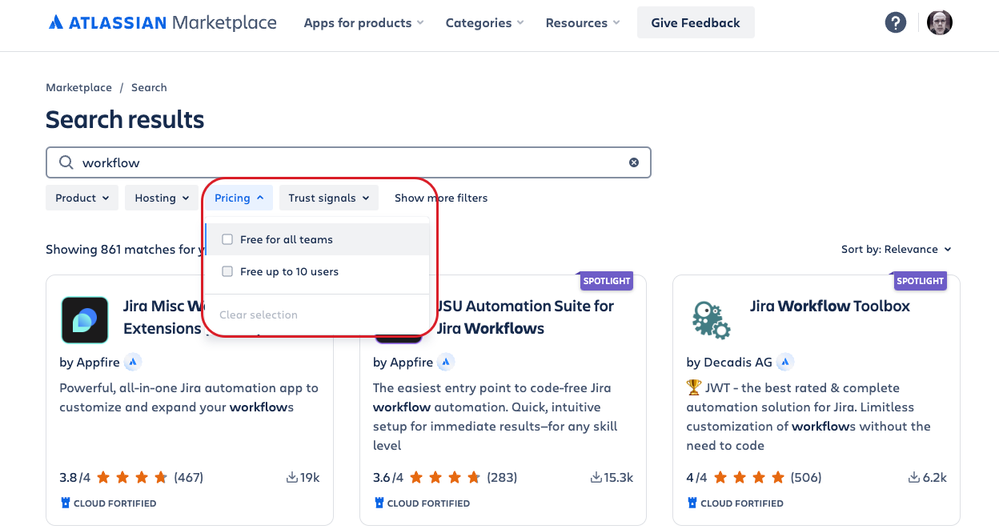
Task: Click the Search results heading
Action: [x=125, y=120]
